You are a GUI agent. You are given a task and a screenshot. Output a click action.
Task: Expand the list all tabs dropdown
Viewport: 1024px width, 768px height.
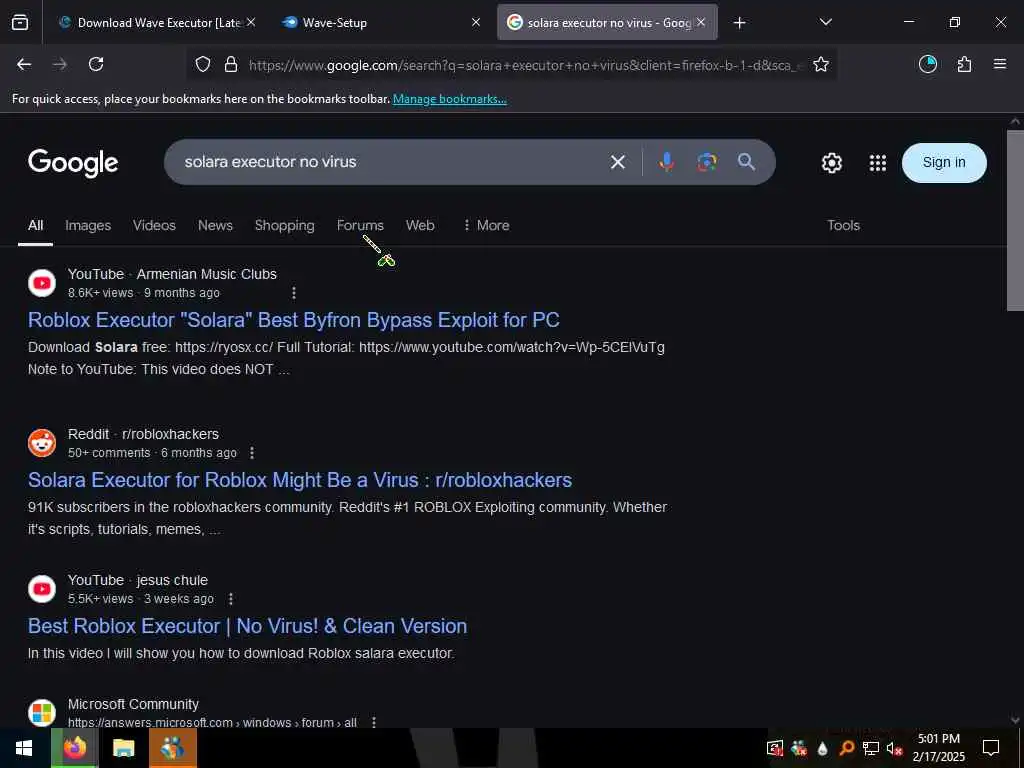point(825,23)
